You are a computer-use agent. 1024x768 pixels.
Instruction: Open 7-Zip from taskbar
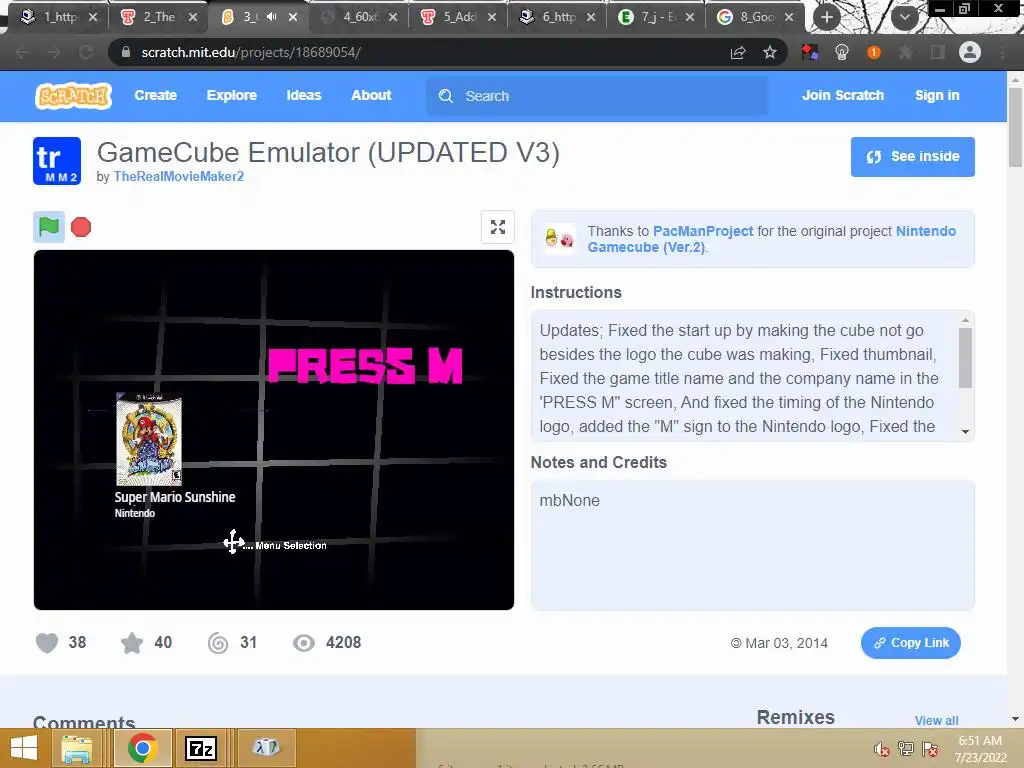tap(200, 748)
